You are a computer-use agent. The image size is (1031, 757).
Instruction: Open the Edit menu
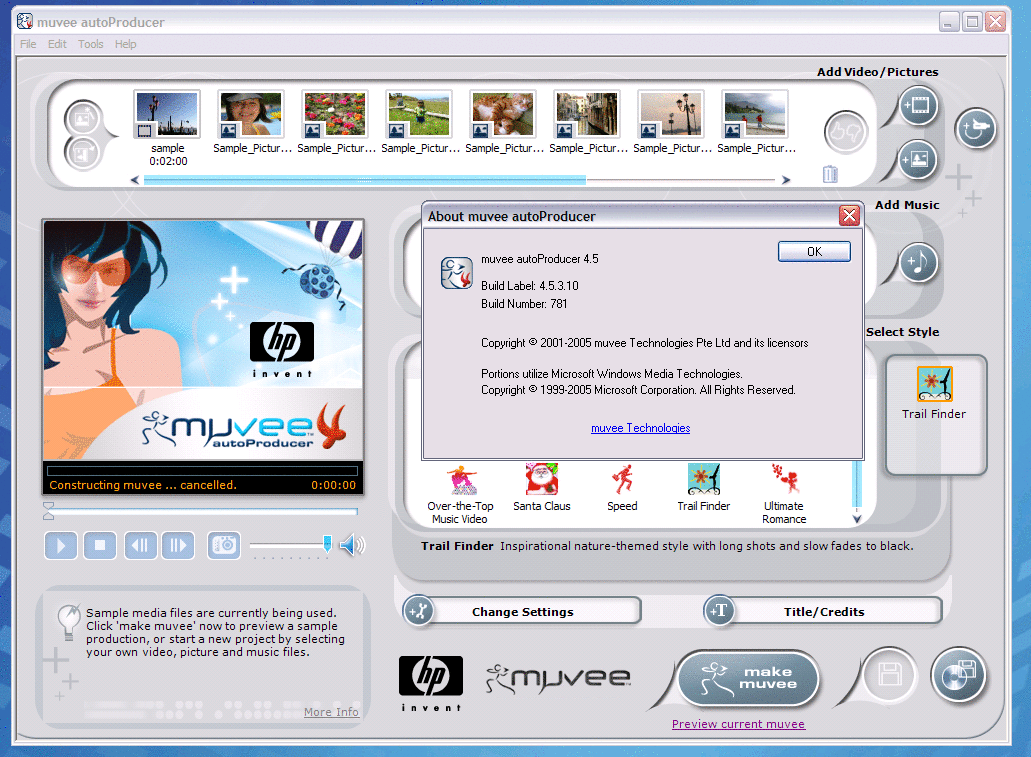click(57, 44)
